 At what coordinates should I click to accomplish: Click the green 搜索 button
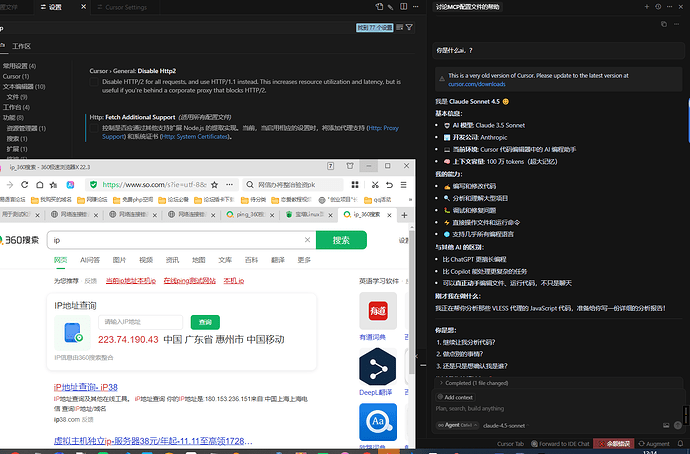(x=341, y=240)
